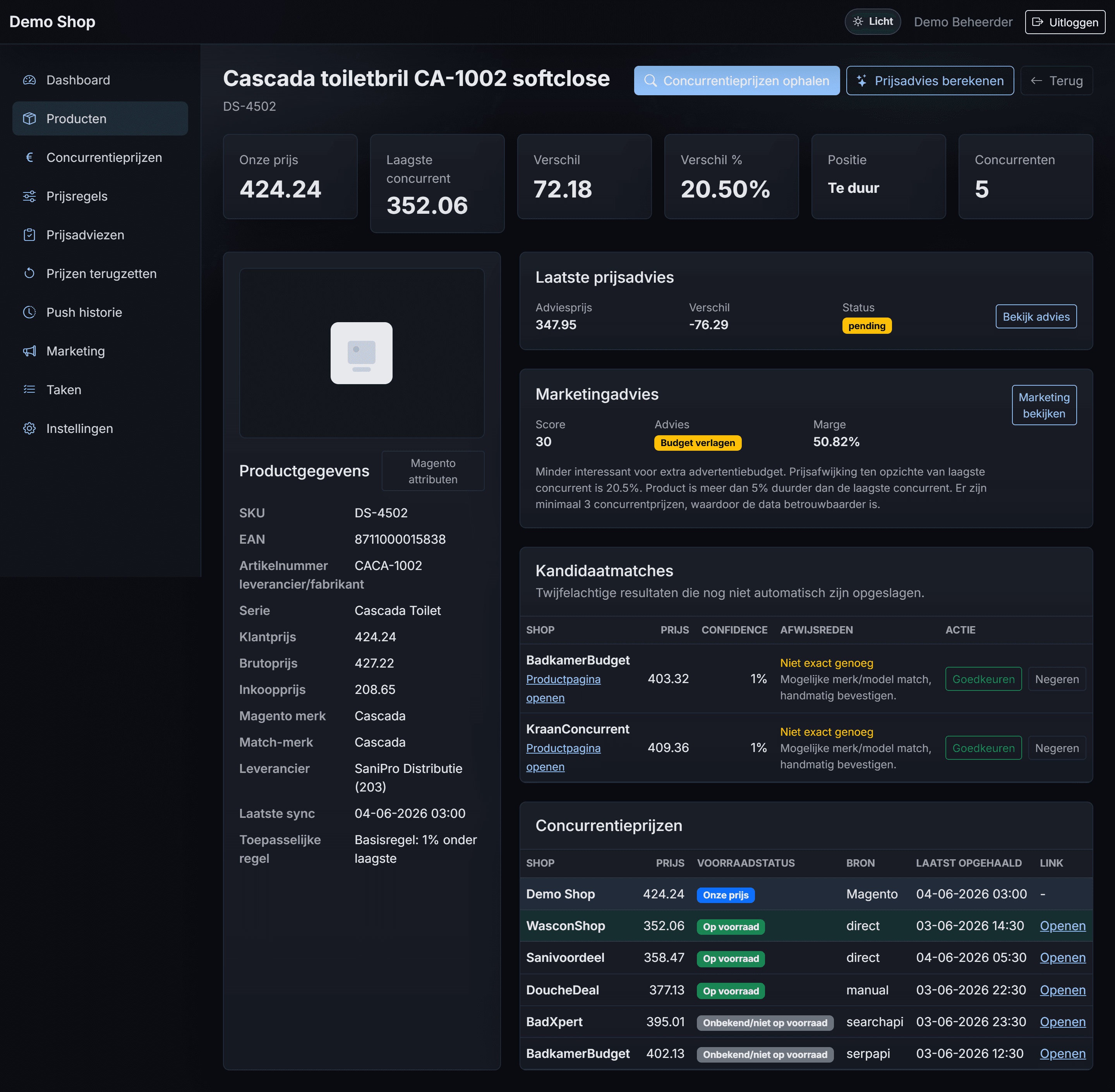
Task: Click the pending status badge
Action: (866, 326)
